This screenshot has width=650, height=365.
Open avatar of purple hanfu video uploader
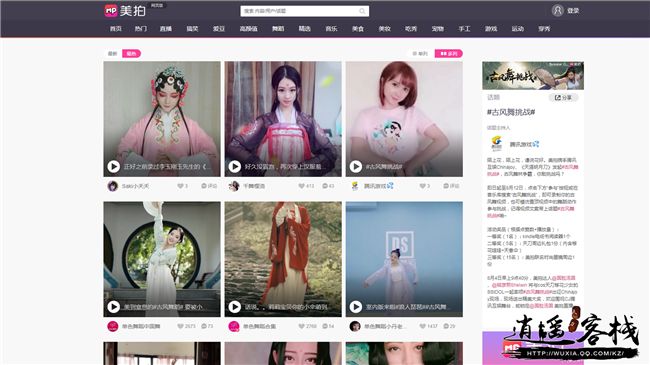(x=234, y=186)
